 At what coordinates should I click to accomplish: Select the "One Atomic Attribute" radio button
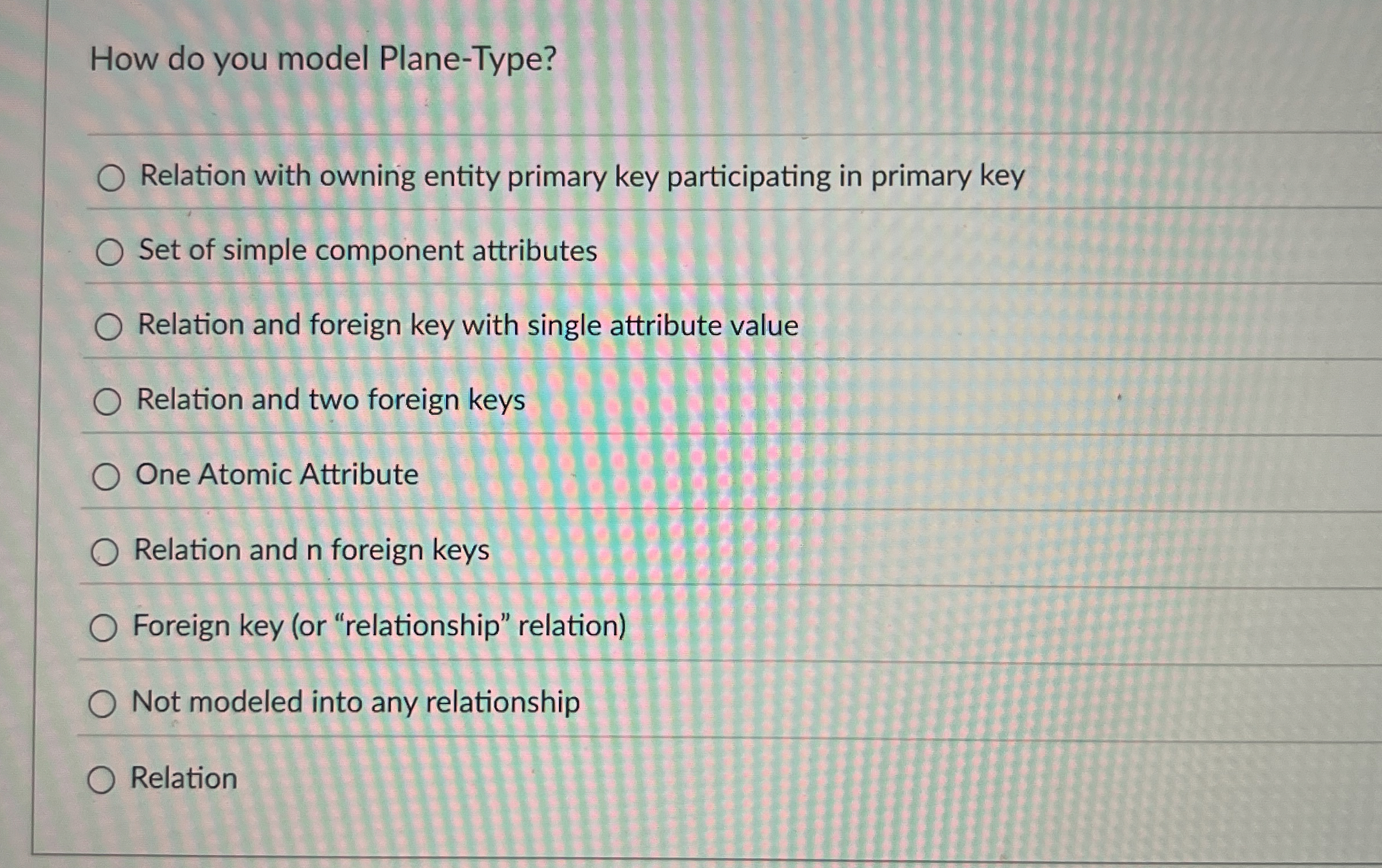(x=106, y=476)
